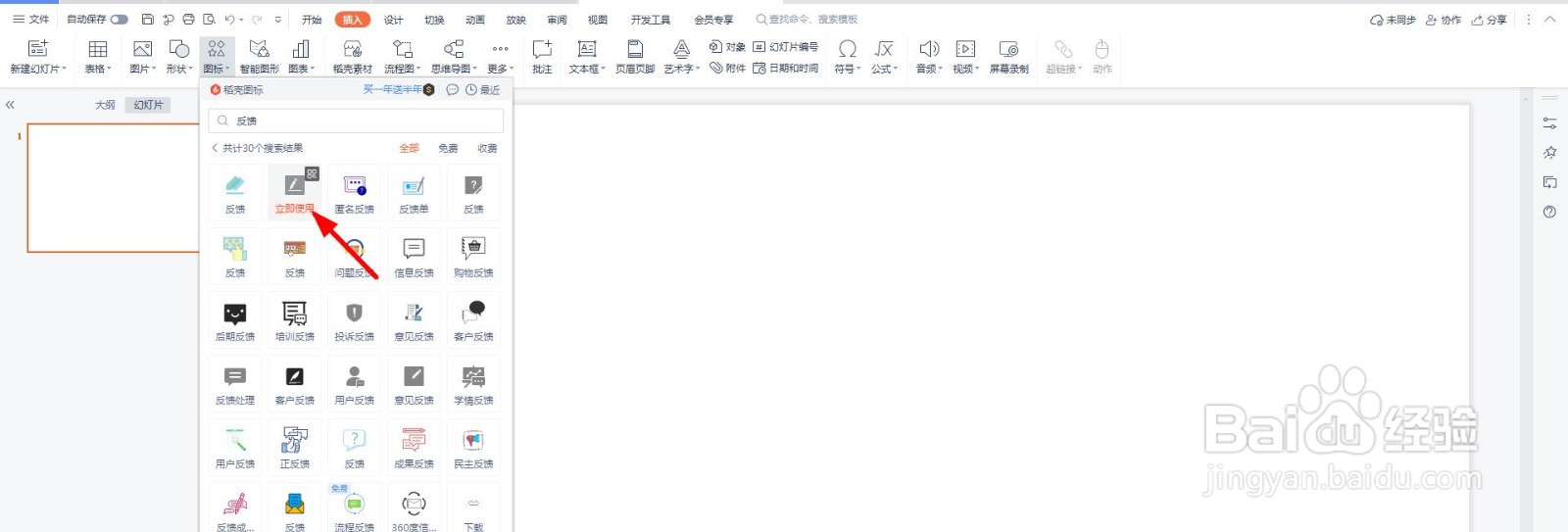This screenshot has width=1568, height=532.
Task: Open the 开发工具 developer tab
Action: tap(651, 20)
